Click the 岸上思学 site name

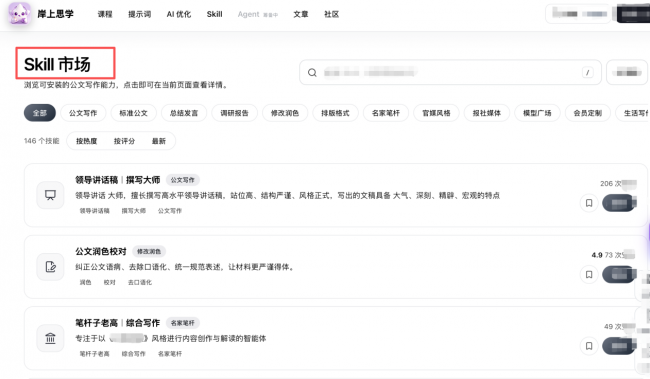coord(56,14)
